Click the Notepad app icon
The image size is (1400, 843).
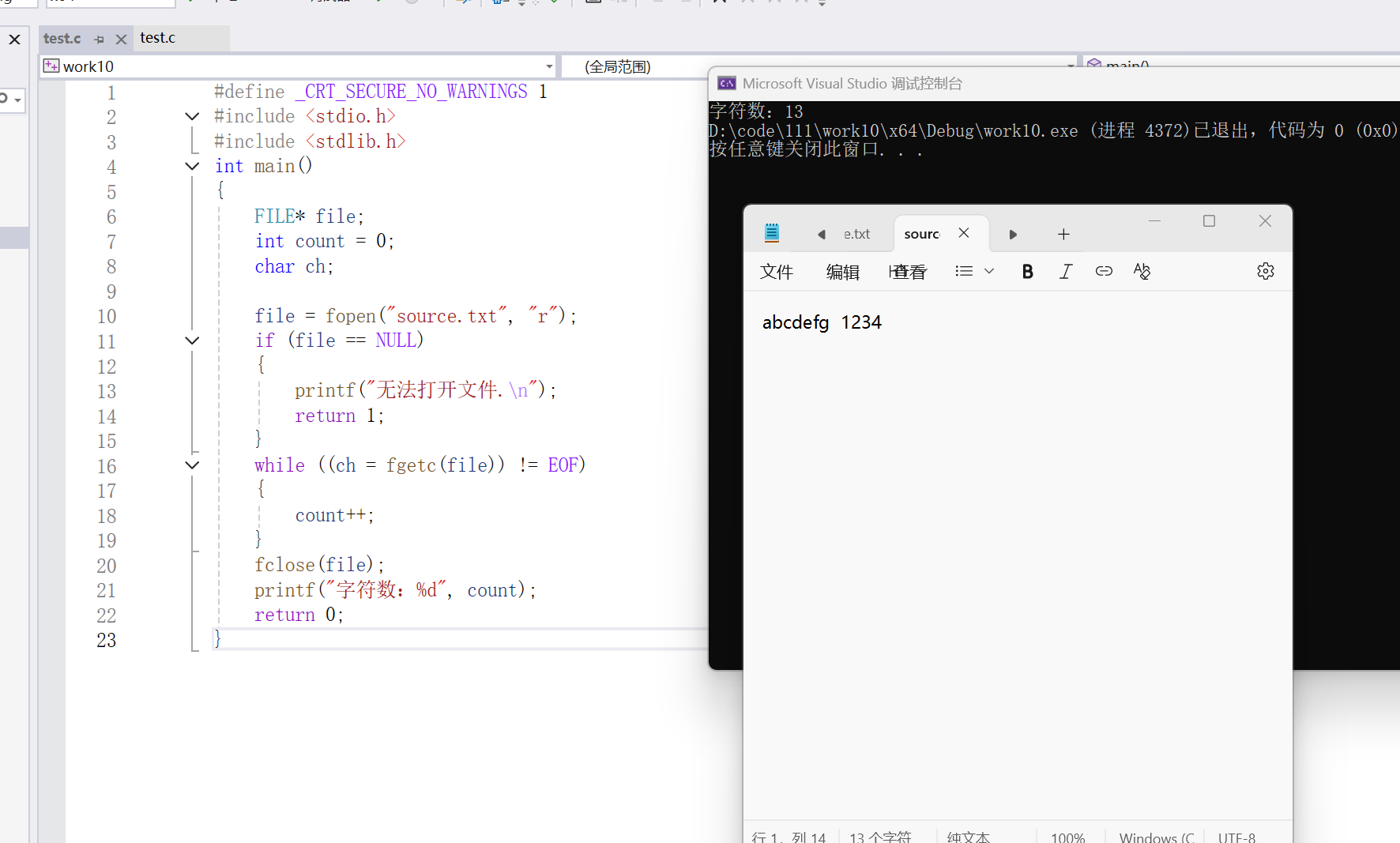pyautogui.click(x=772, y=232)
